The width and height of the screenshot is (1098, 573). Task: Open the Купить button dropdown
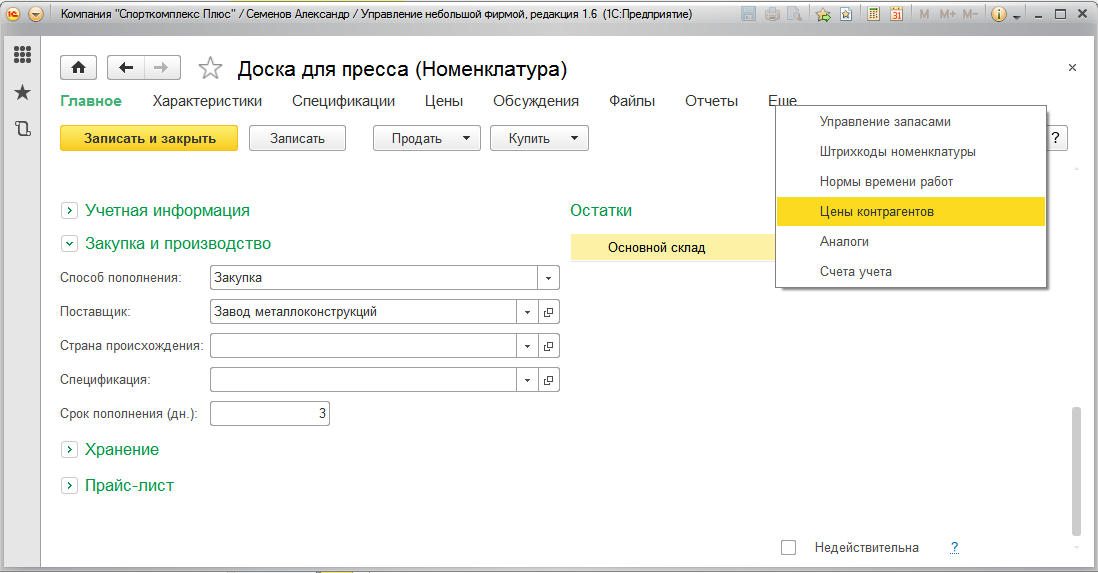coord(575,139)
